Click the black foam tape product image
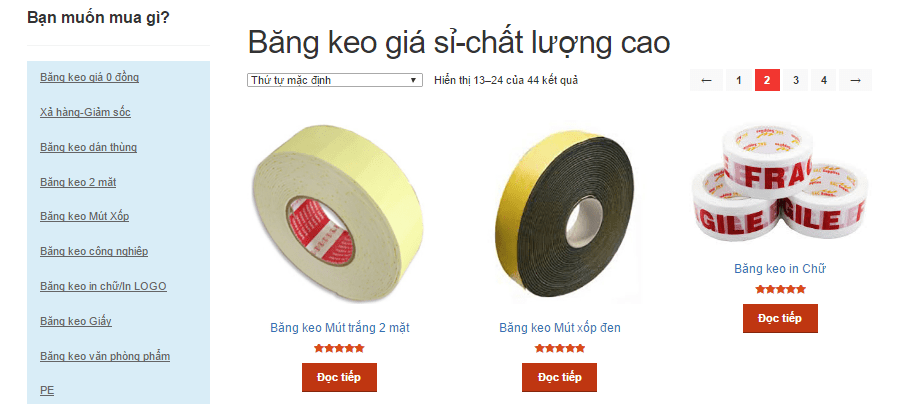This screenshot has width=913, height=404. tap(560, 213)
